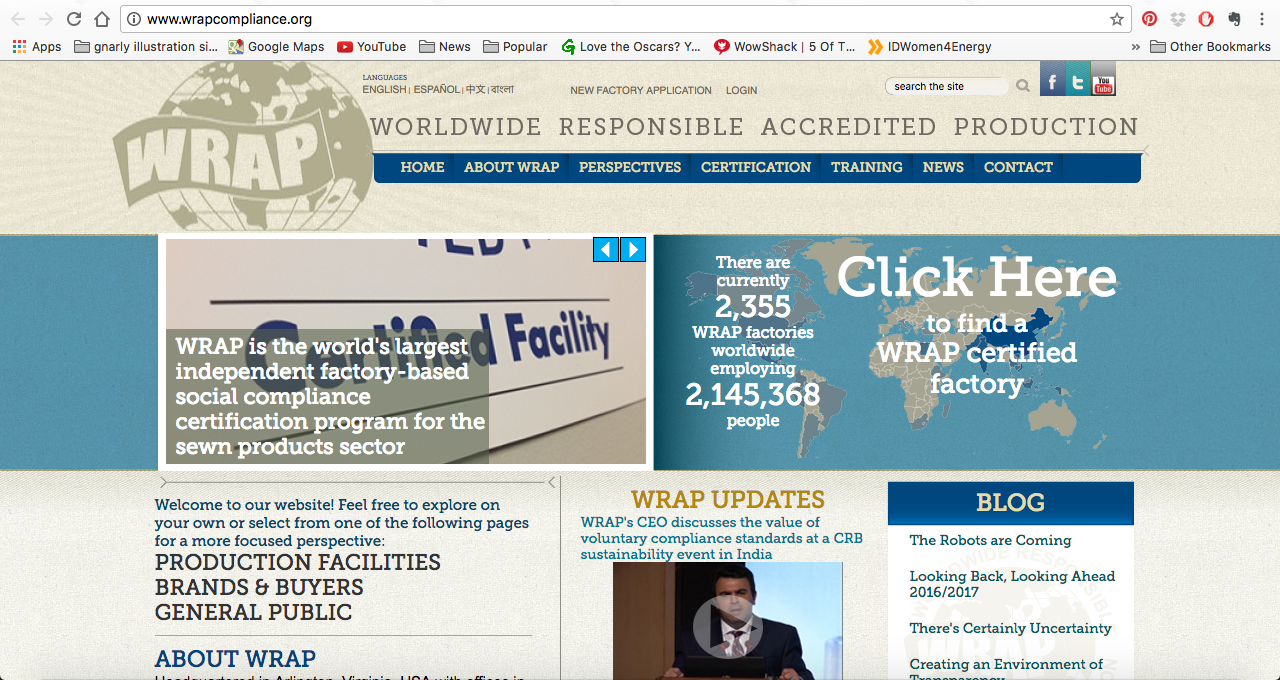Open the YouTube bookmark

(371, 46)
